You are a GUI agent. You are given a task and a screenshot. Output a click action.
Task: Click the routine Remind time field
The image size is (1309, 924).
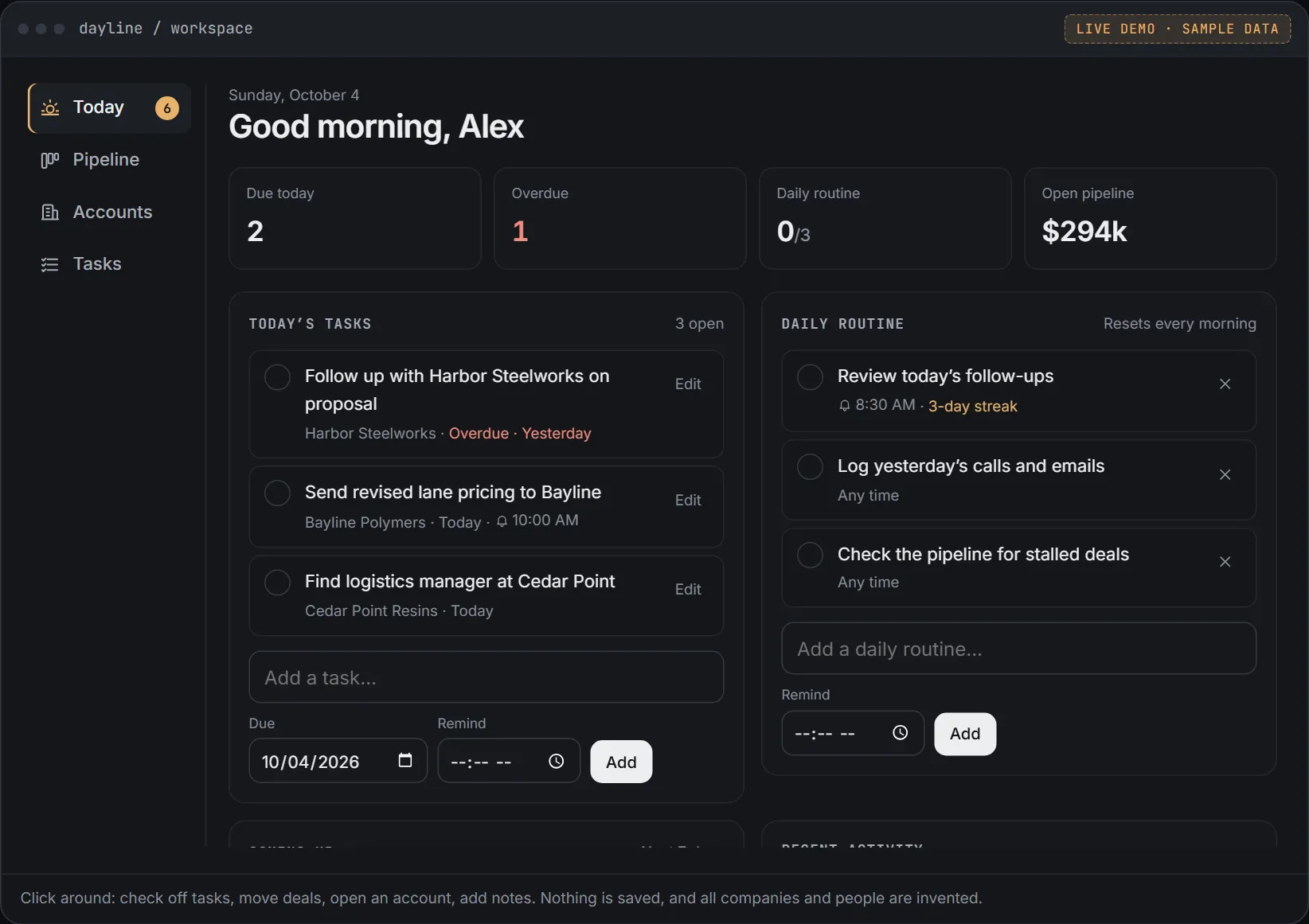point(853,733)
